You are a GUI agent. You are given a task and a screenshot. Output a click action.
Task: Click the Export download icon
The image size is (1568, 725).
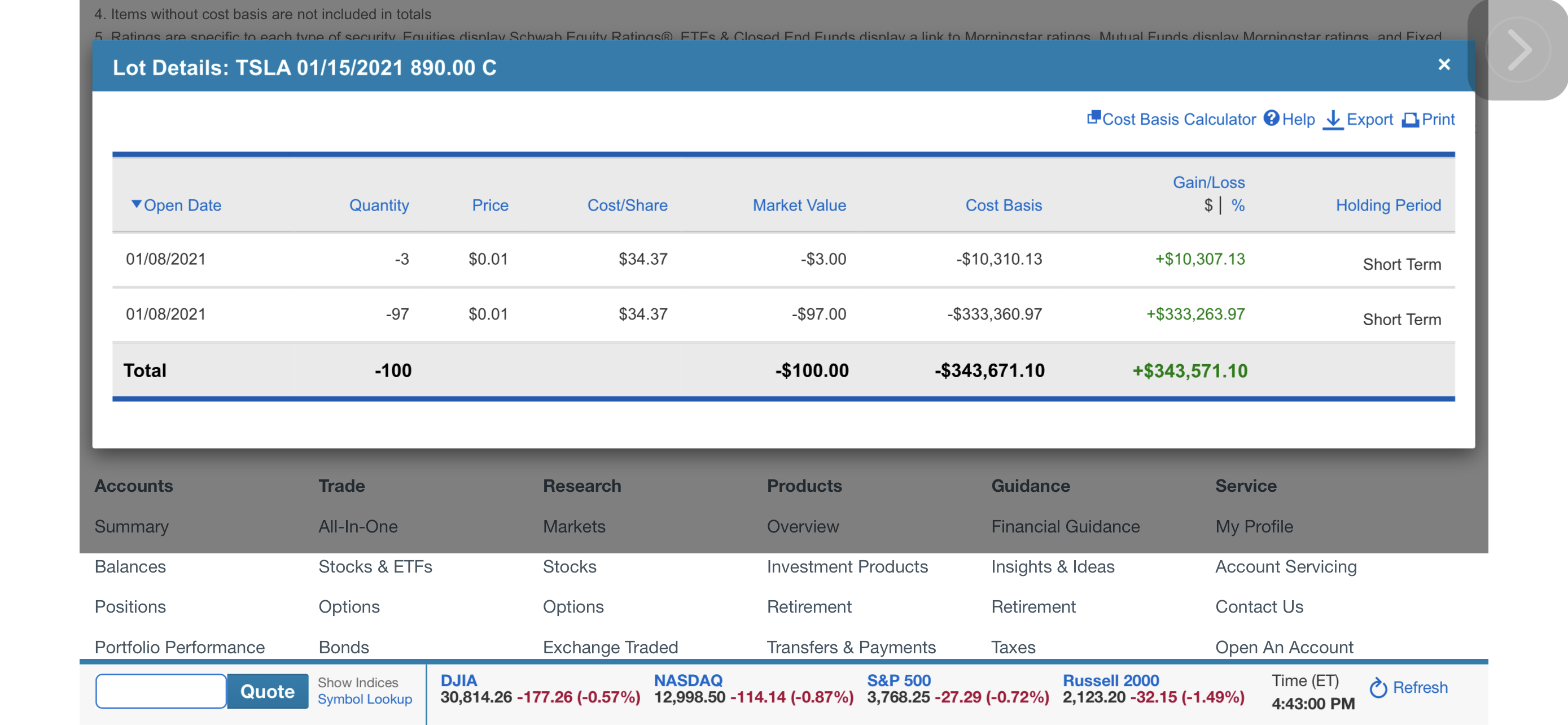pos(1333,119)
